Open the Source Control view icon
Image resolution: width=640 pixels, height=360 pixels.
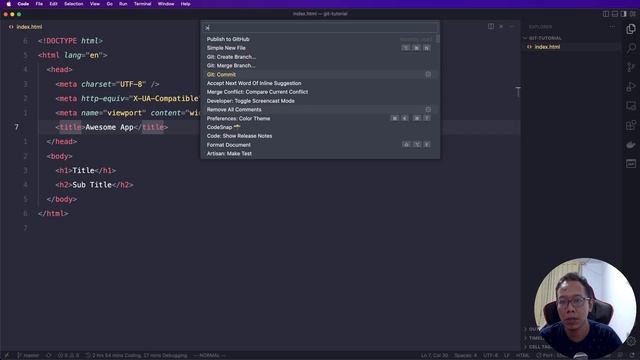[x=631, y=67]
